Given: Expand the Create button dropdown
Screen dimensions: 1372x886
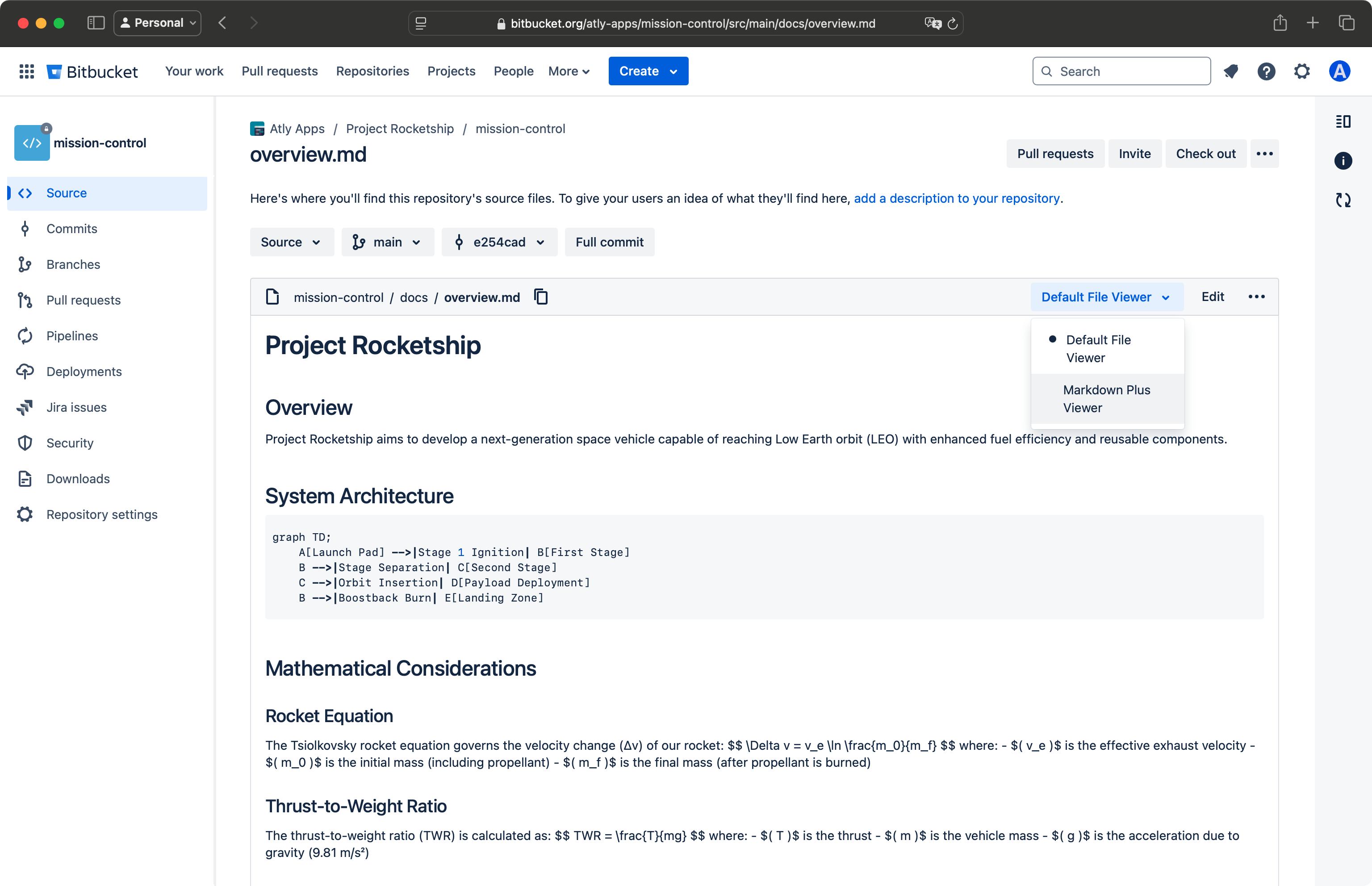Looking at the screenshot, I should tap(673, 71).
